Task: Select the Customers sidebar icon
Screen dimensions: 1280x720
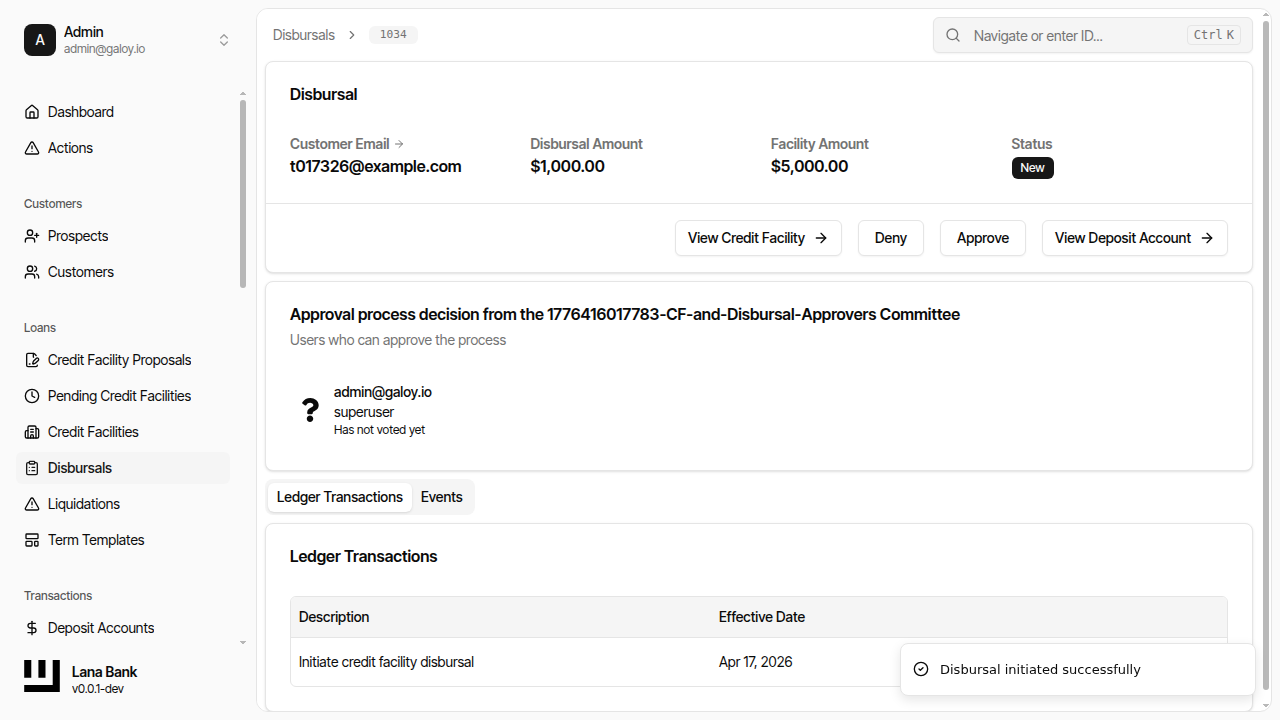Action: pos(31,271)
